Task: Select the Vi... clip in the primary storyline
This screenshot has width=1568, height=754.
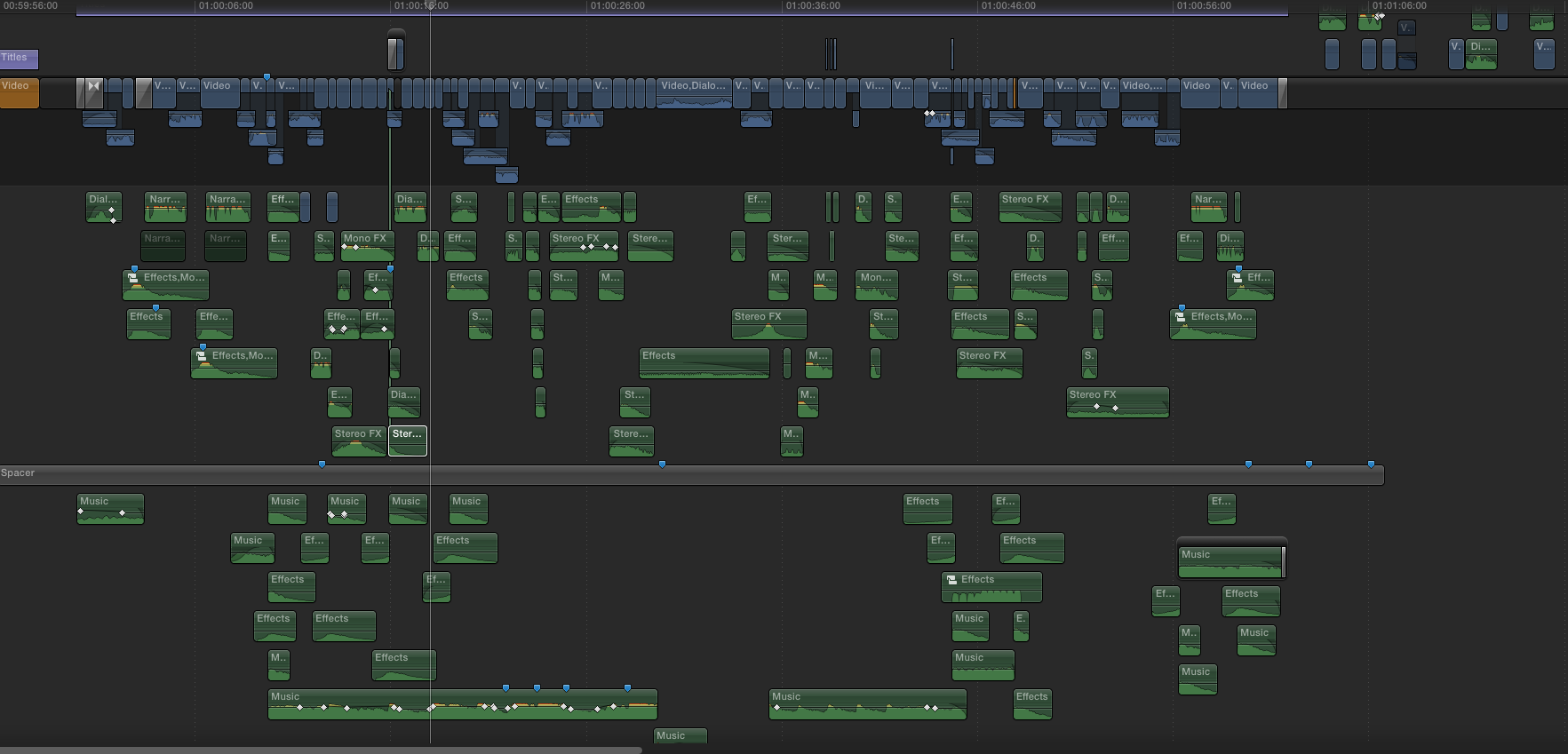Action: [x=875, y=92]
